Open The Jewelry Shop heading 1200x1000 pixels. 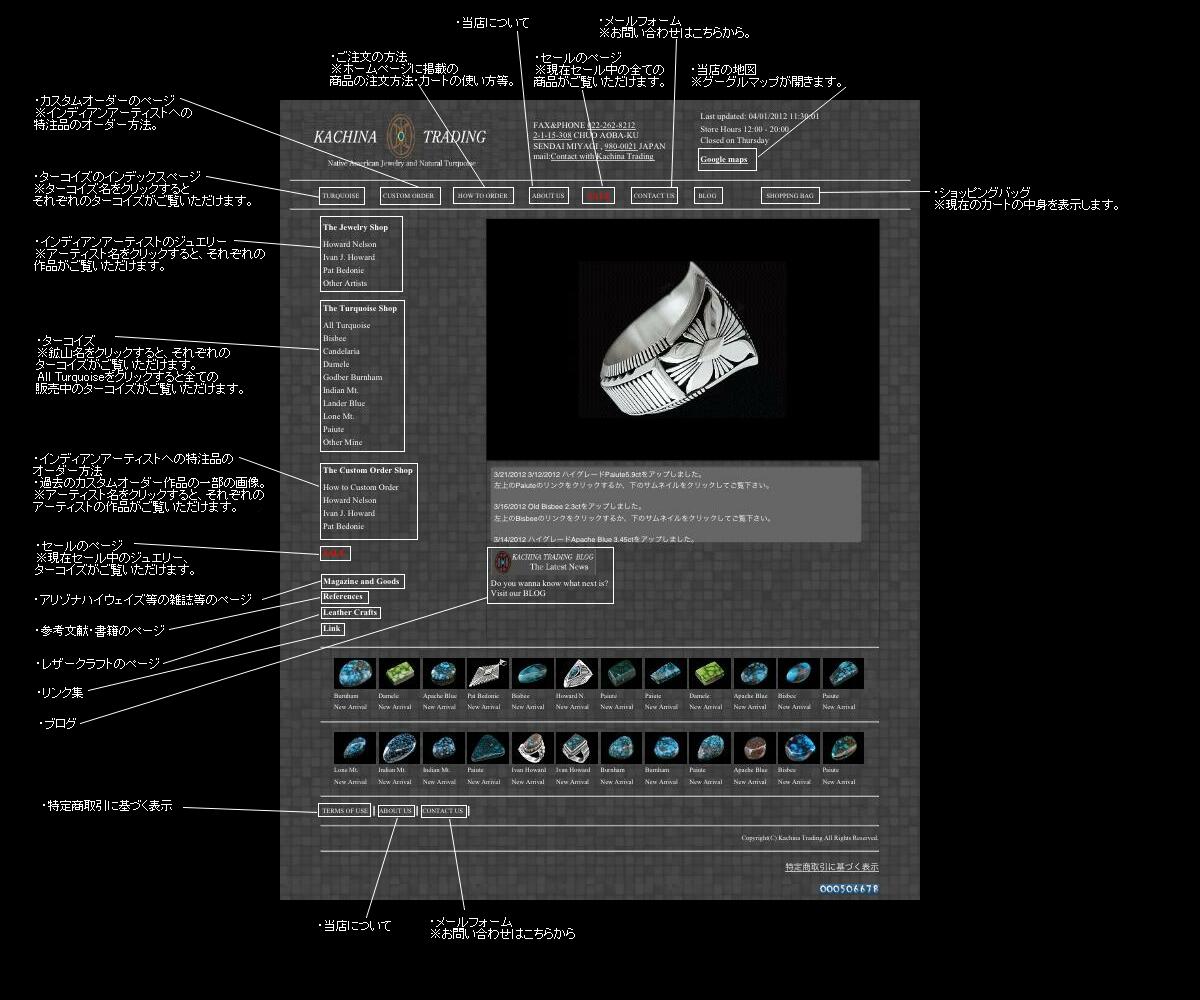point(355,227)
